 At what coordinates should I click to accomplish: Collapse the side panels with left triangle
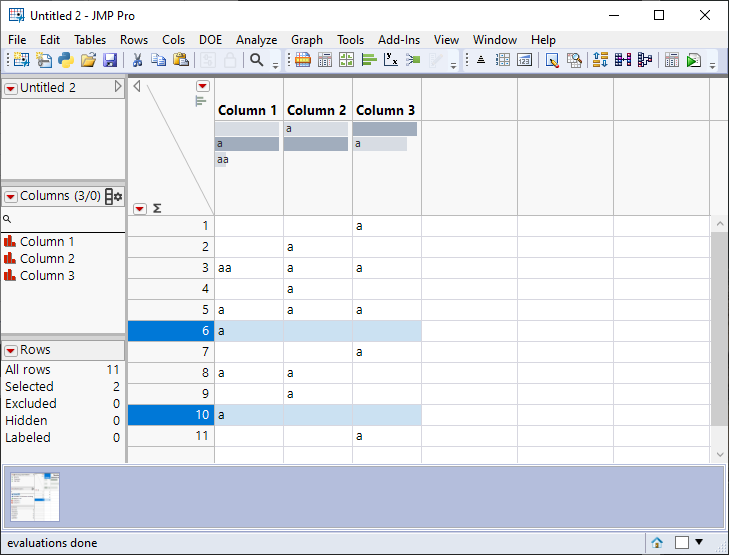[137, 86]
